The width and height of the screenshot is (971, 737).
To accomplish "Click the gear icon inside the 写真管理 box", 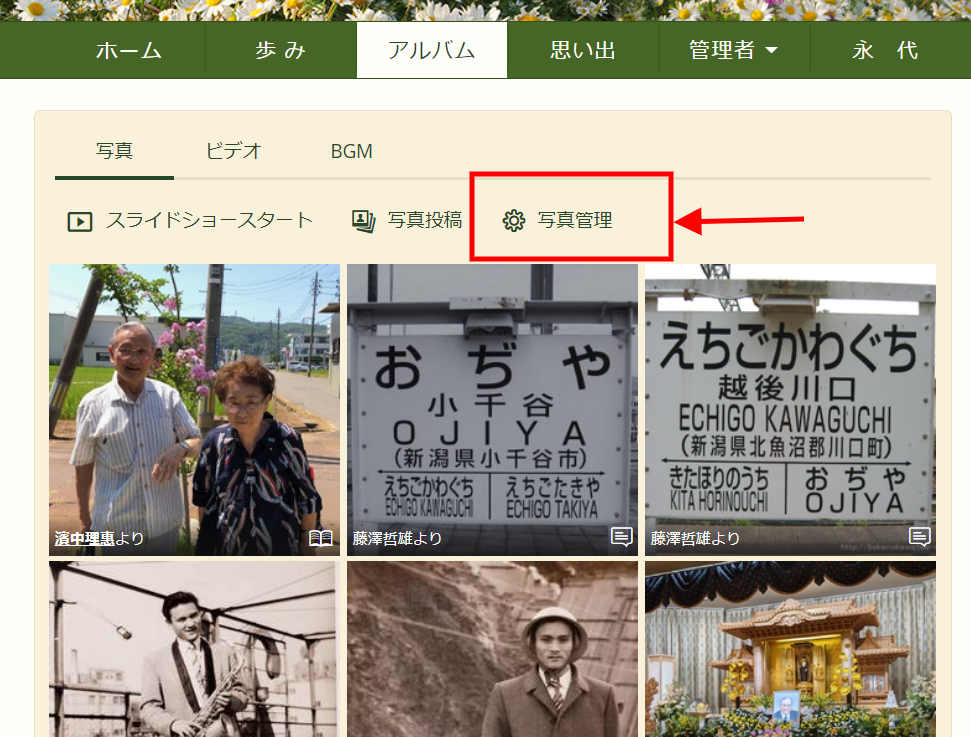I will tap(515, 219).
